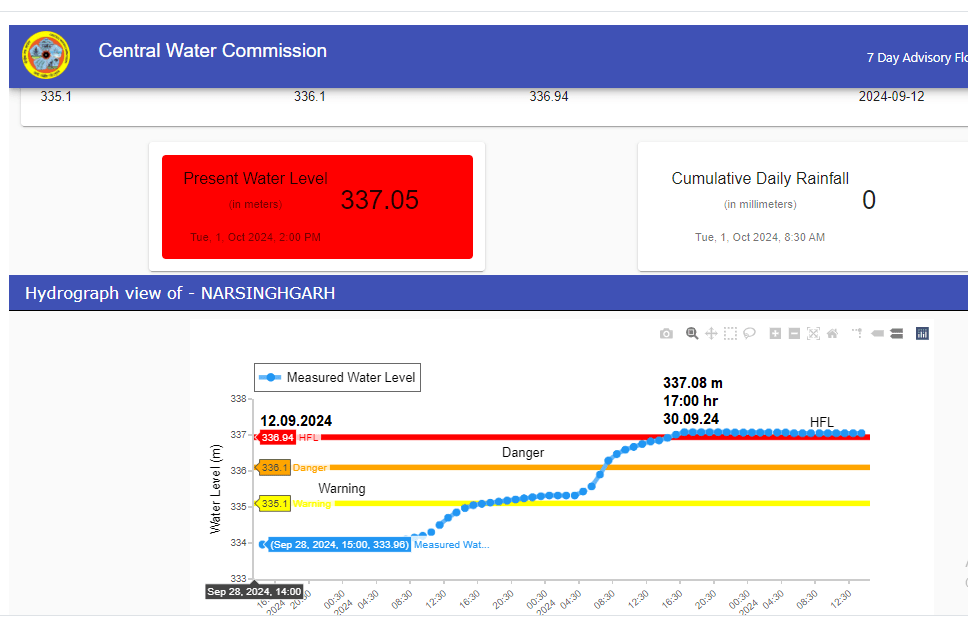Reset axes with the home icon

coord(832,334)
